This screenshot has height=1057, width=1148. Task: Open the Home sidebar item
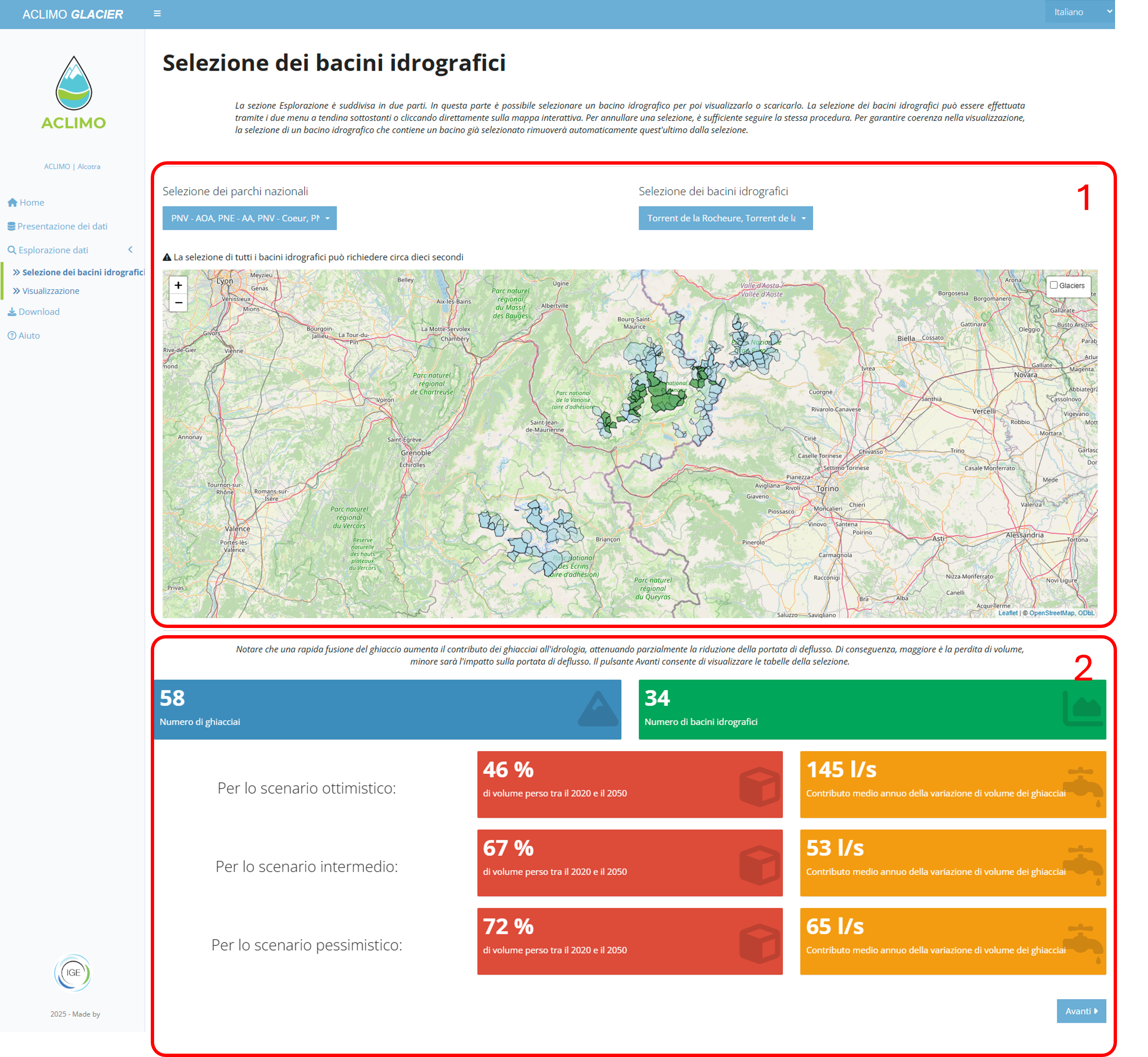(31, 202)
